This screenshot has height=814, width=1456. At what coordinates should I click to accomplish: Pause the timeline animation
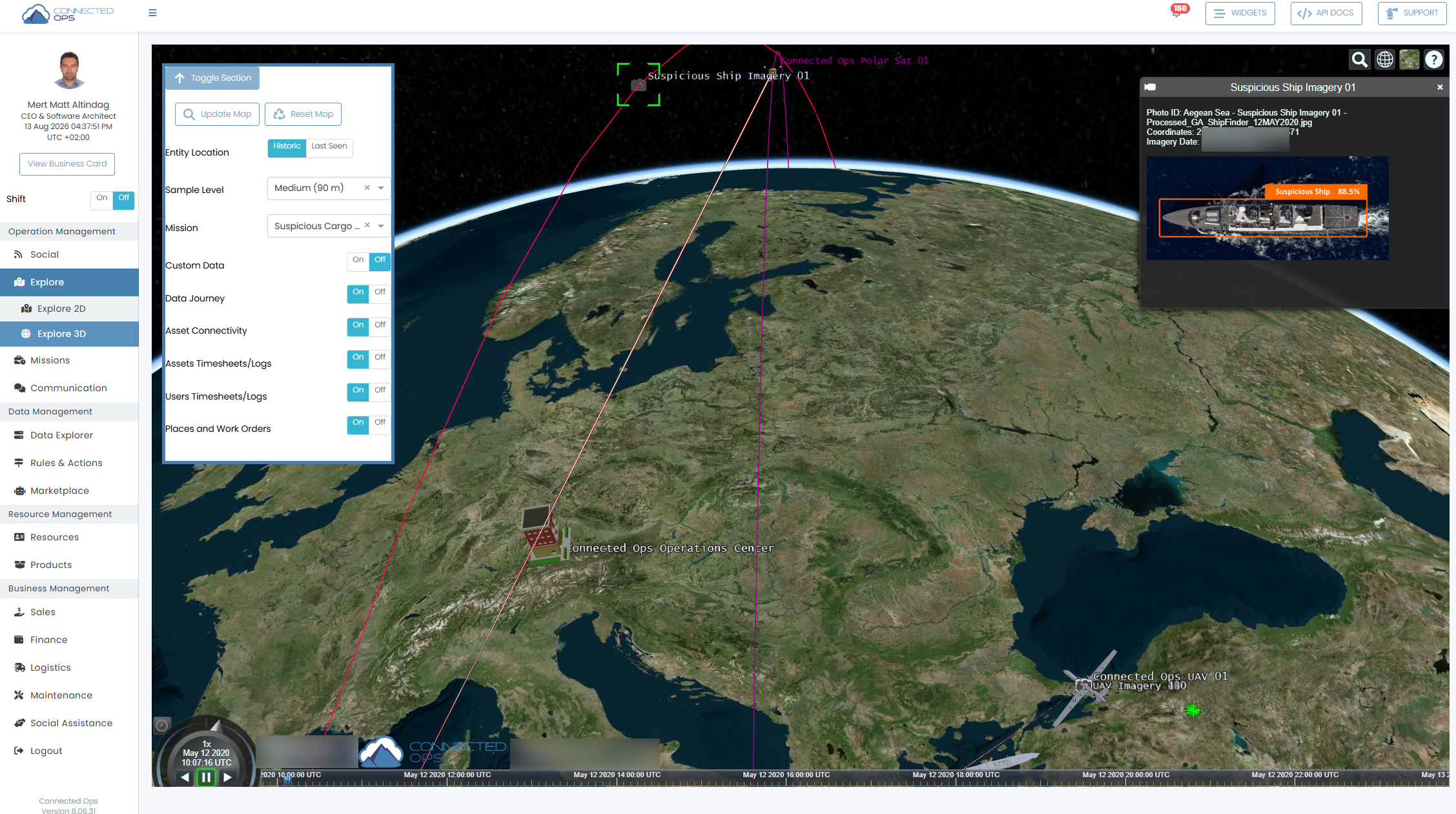(206, 777)
